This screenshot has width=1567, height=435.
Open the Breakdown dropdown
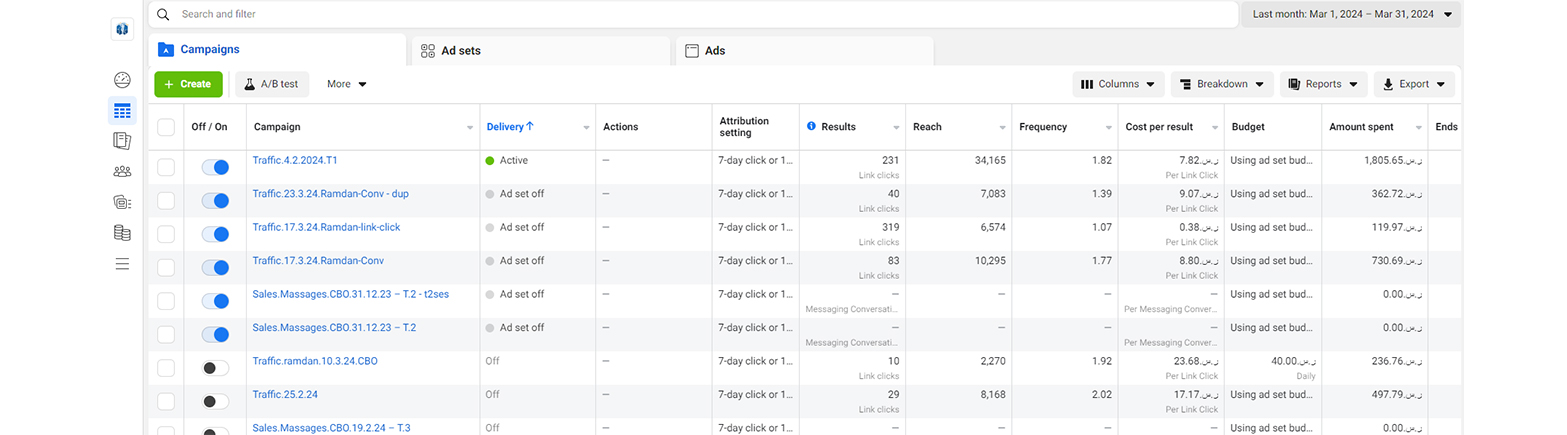tap(1222, 85)
